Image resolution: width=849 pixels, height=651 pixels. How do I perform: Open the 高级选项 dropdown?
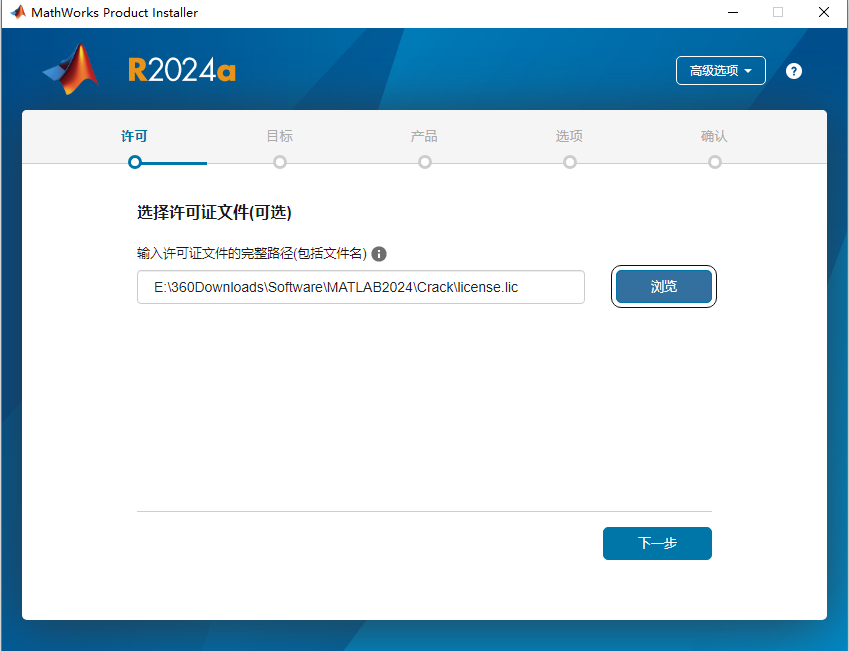point(720,70)
